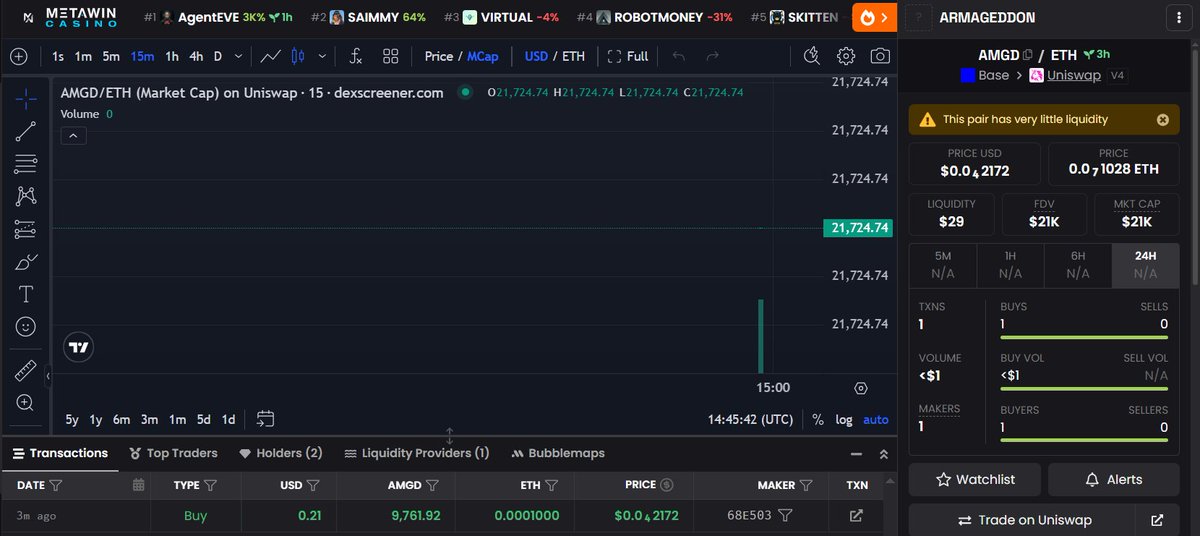Image resolution: width=1200 pixels, height=536 pixels.
Task: Open the Alerts button
Action: point(1112,480)
